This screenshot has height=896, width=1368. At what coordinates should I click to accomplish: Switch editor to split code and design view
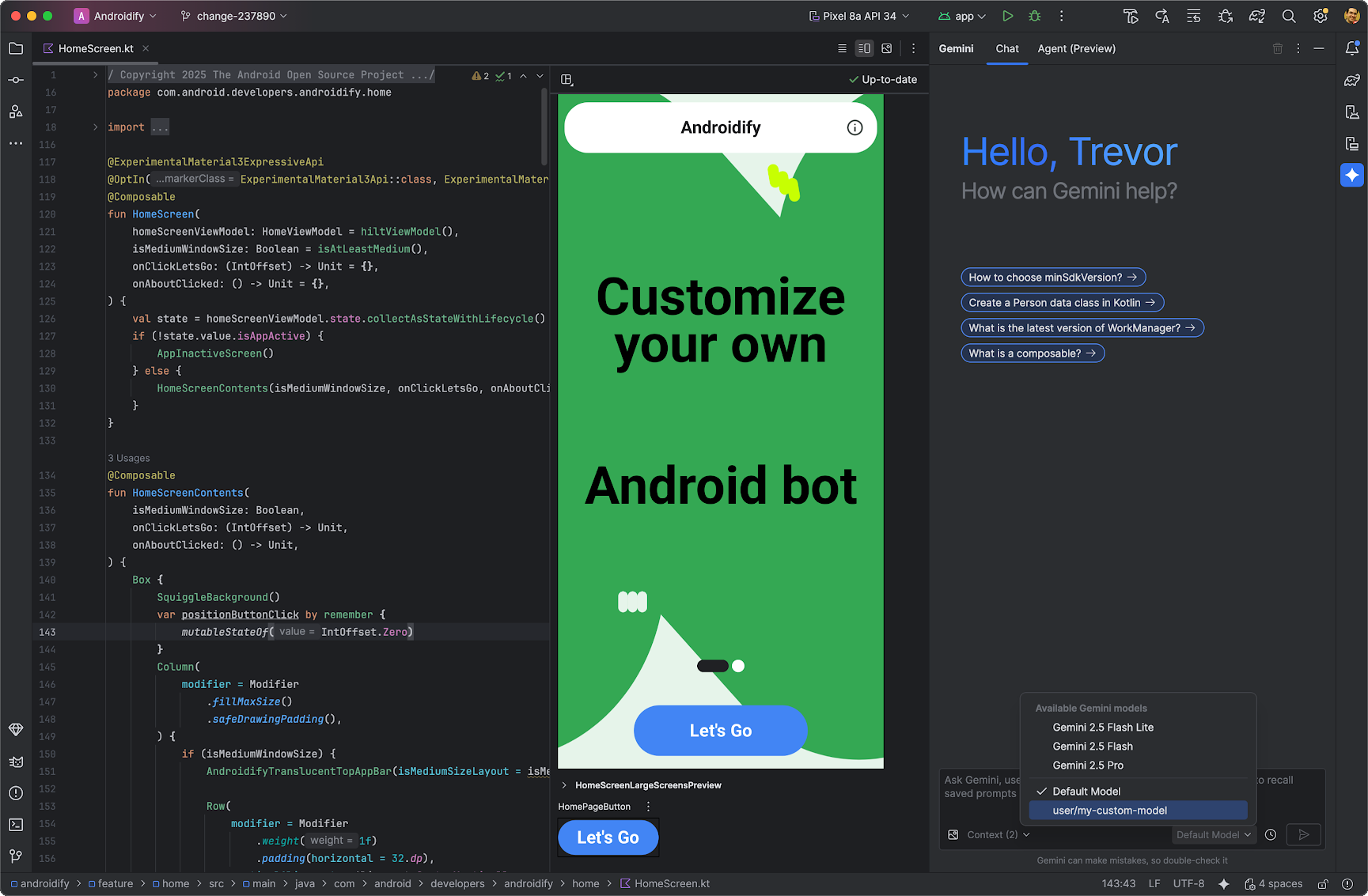864,49
